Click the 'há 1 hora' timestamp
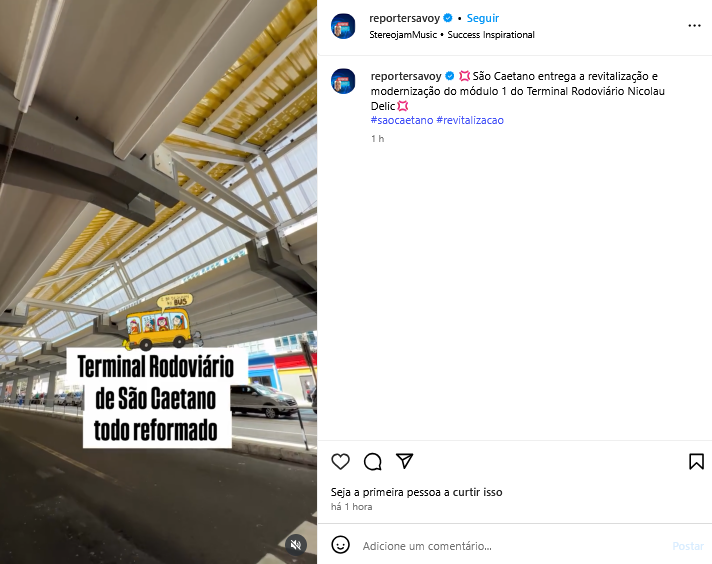 351,507
